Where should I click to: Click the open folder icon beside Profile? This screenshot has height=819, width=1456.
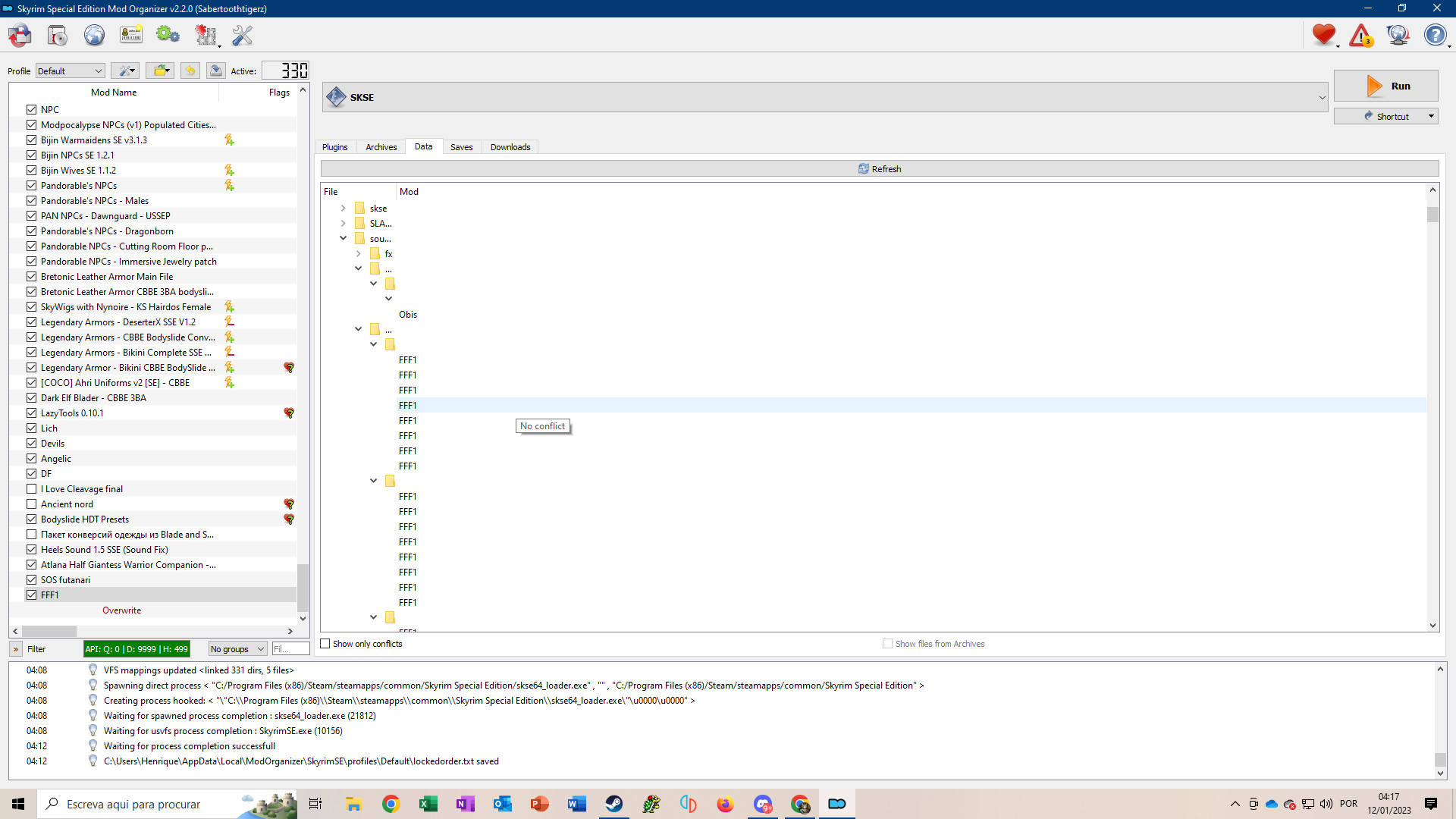(x=160, y=71)
